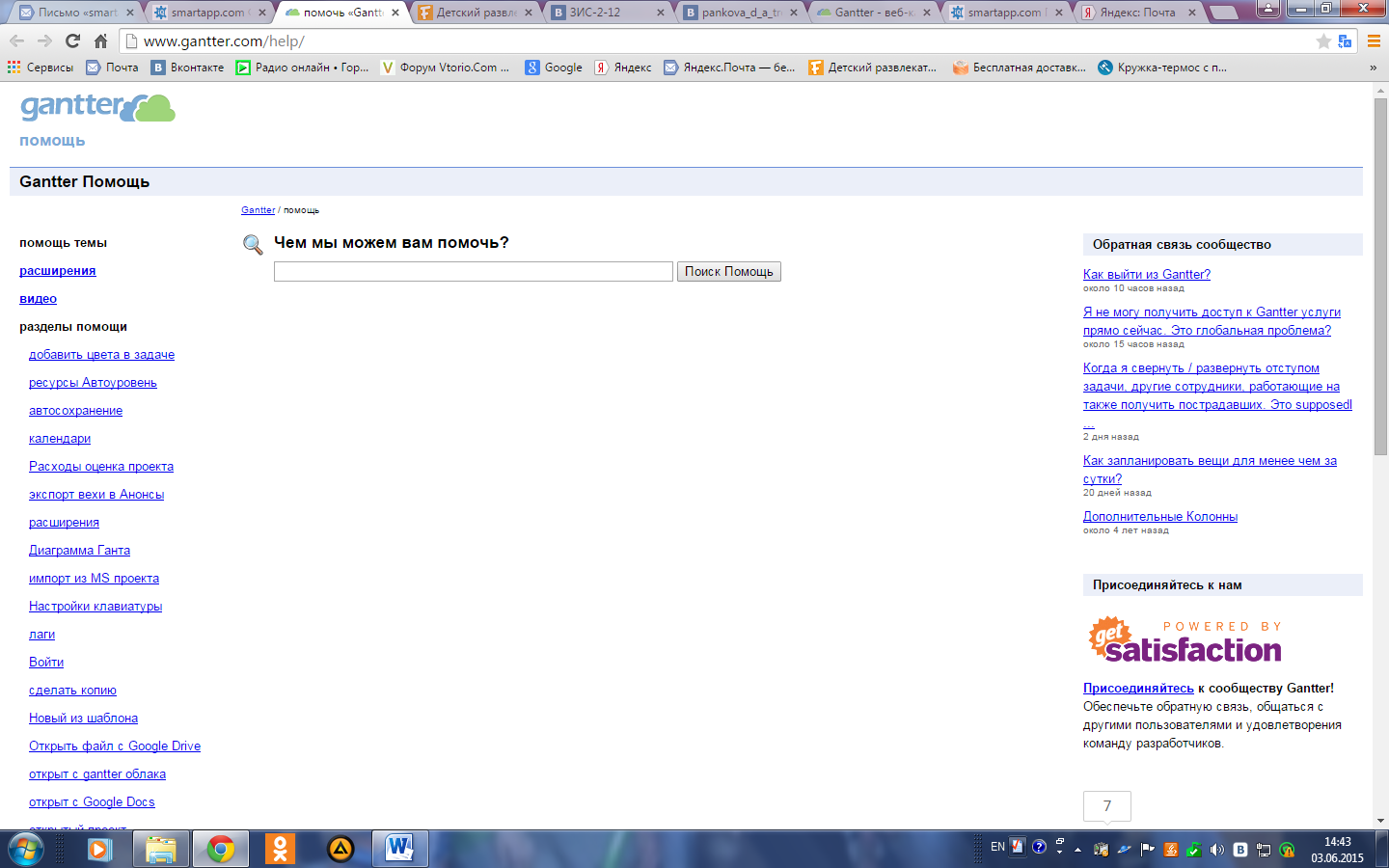Switch to the Яндекс: Почта tab
This screenshot has width=1389, height=868.
(x=1140, y=13)
